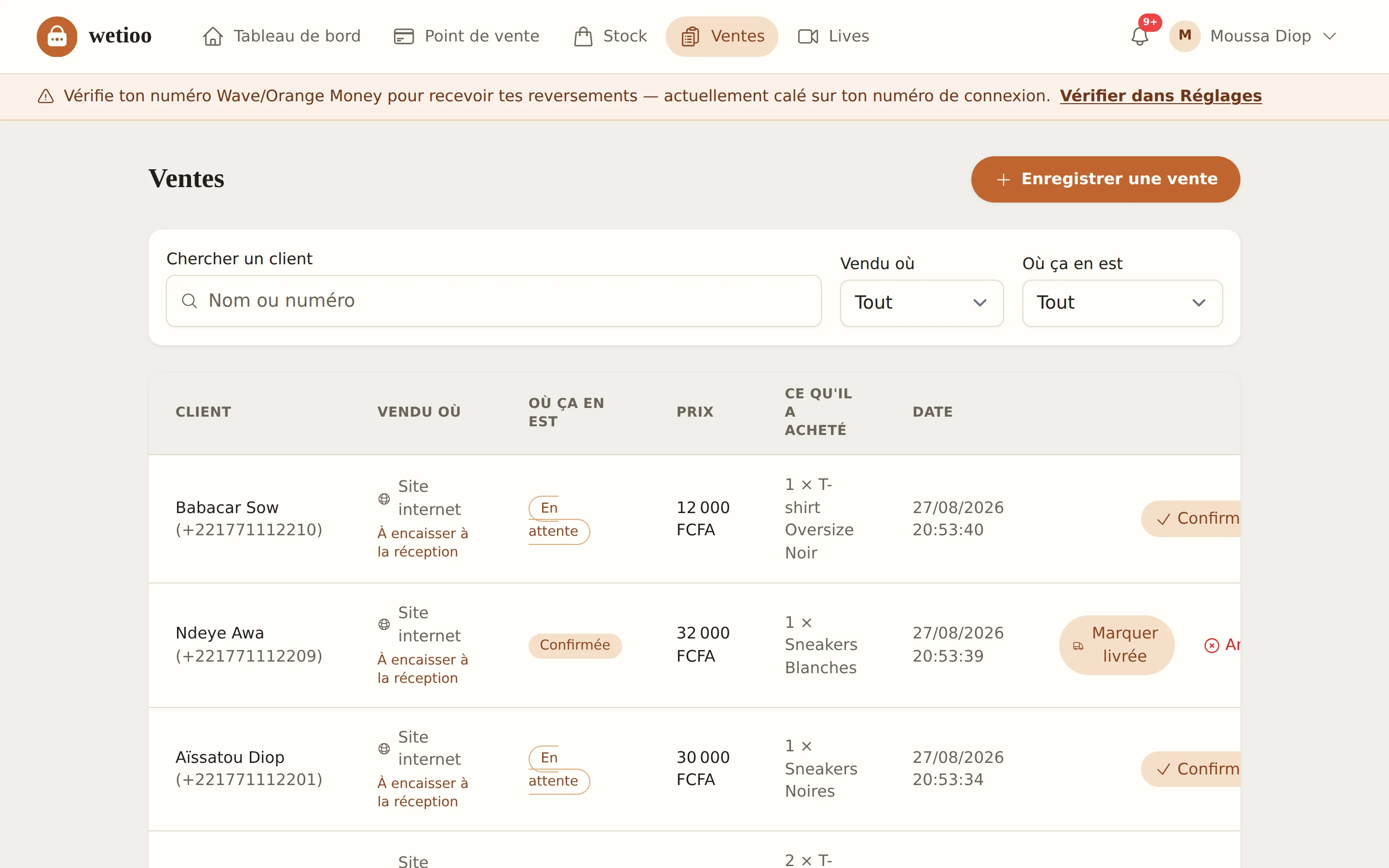Click the 32 000 FCFA price
1389x868 pixels.
point(703,644)
